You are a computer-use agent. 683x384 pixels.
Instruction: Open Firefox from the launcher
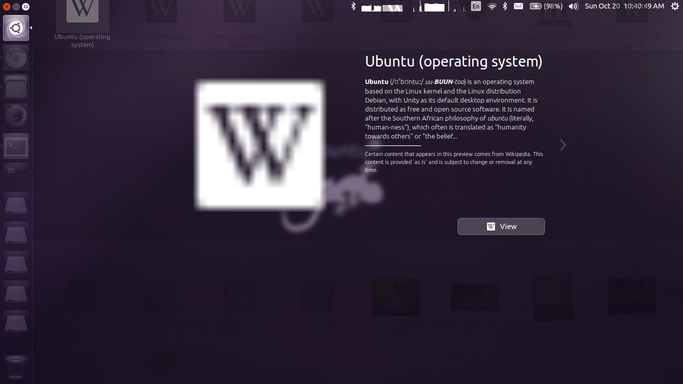[16, 116]
